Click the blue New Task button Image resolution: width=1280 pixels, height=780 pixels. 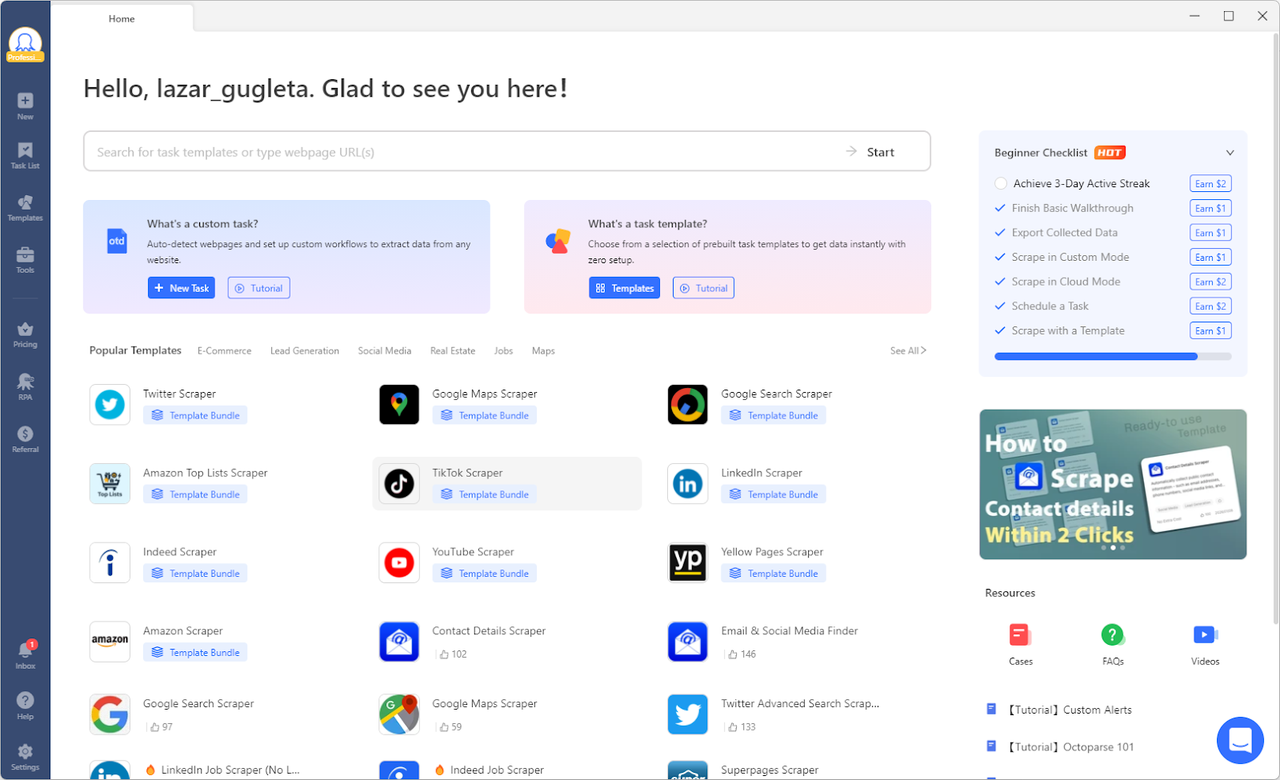181,288
